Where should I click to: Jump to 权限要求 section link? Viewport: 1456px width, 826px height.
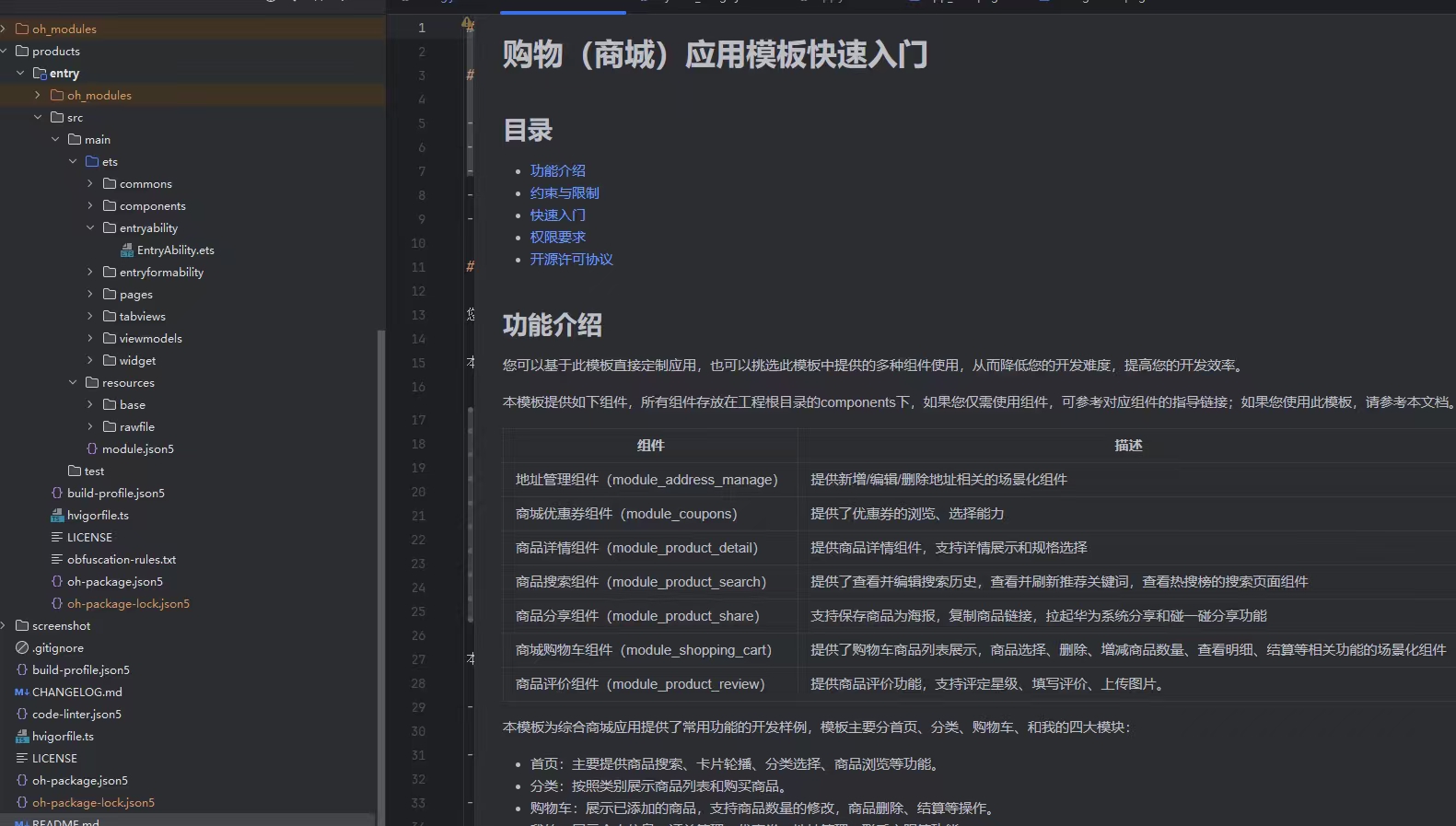click(557, 238)
